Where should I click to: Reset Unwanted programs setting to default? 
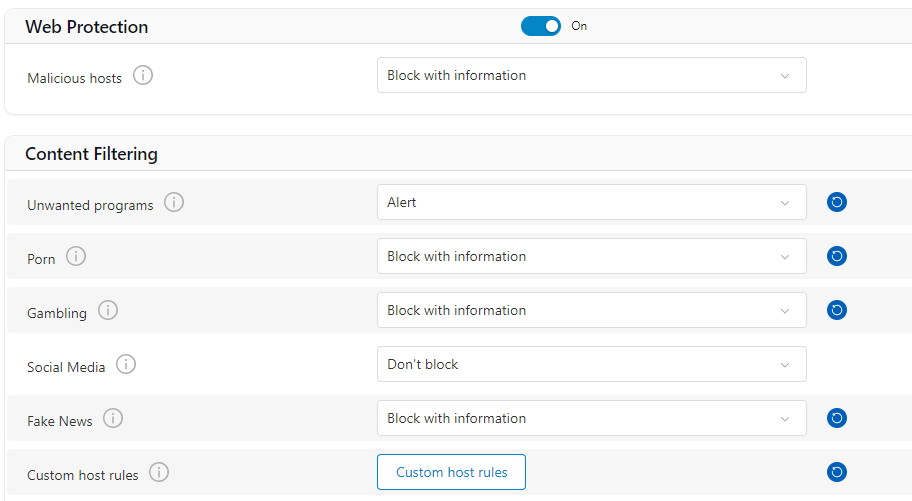pyautogui.click(x=836, y=202)
